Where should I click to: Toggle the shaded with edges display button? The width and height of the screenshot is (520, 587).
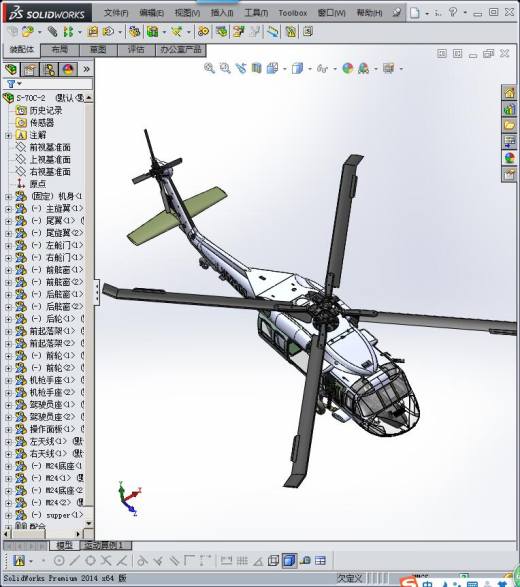tap(289, 561)
